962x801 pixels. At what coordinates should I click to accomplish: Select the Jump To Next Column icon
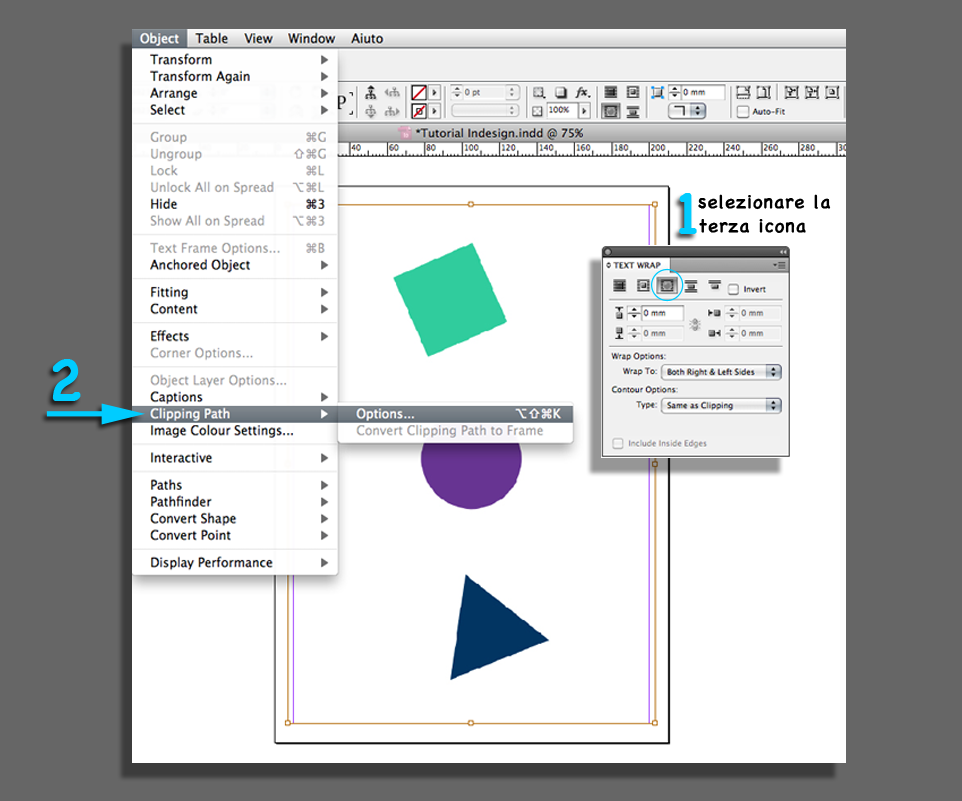pyautogui.click(x=714, y=285)
